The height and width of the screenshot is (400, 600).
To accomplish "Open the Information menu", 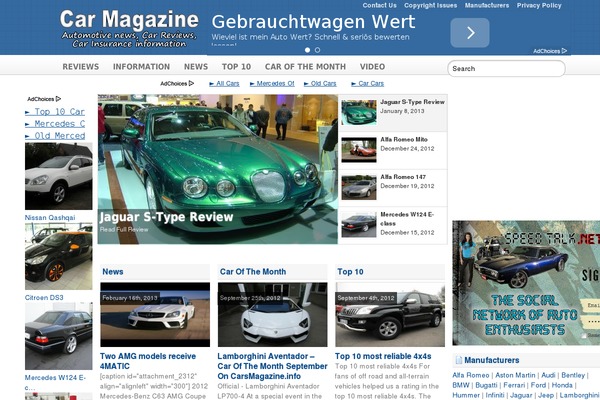I will click(141, 67).
